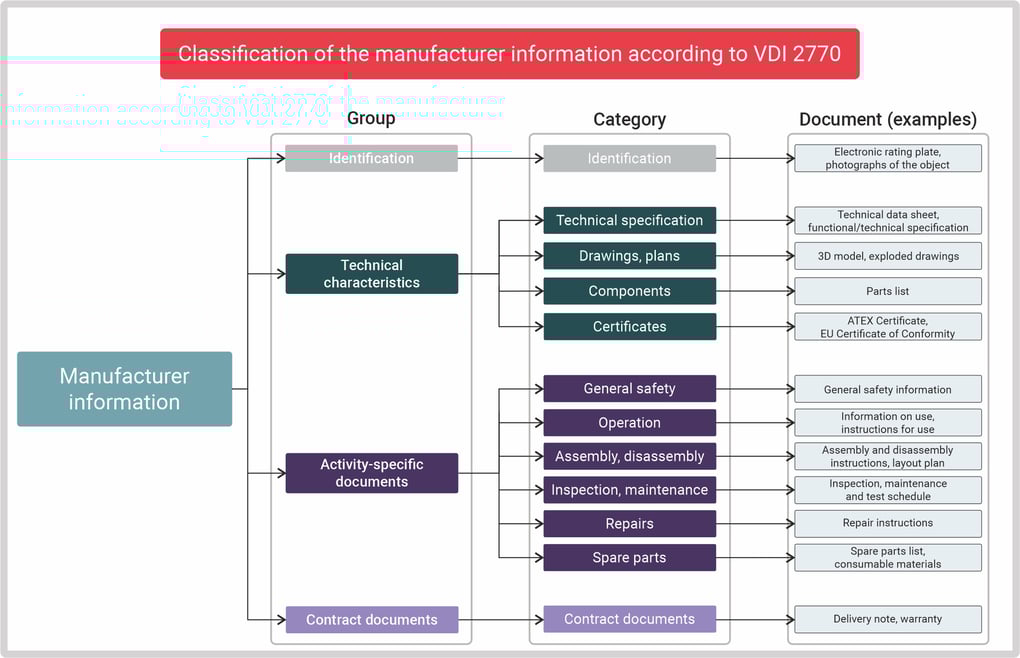Select the Assembly, disassembly category box
The height and width of the screenshot is (658, 1020).
[x=630, y=456]
